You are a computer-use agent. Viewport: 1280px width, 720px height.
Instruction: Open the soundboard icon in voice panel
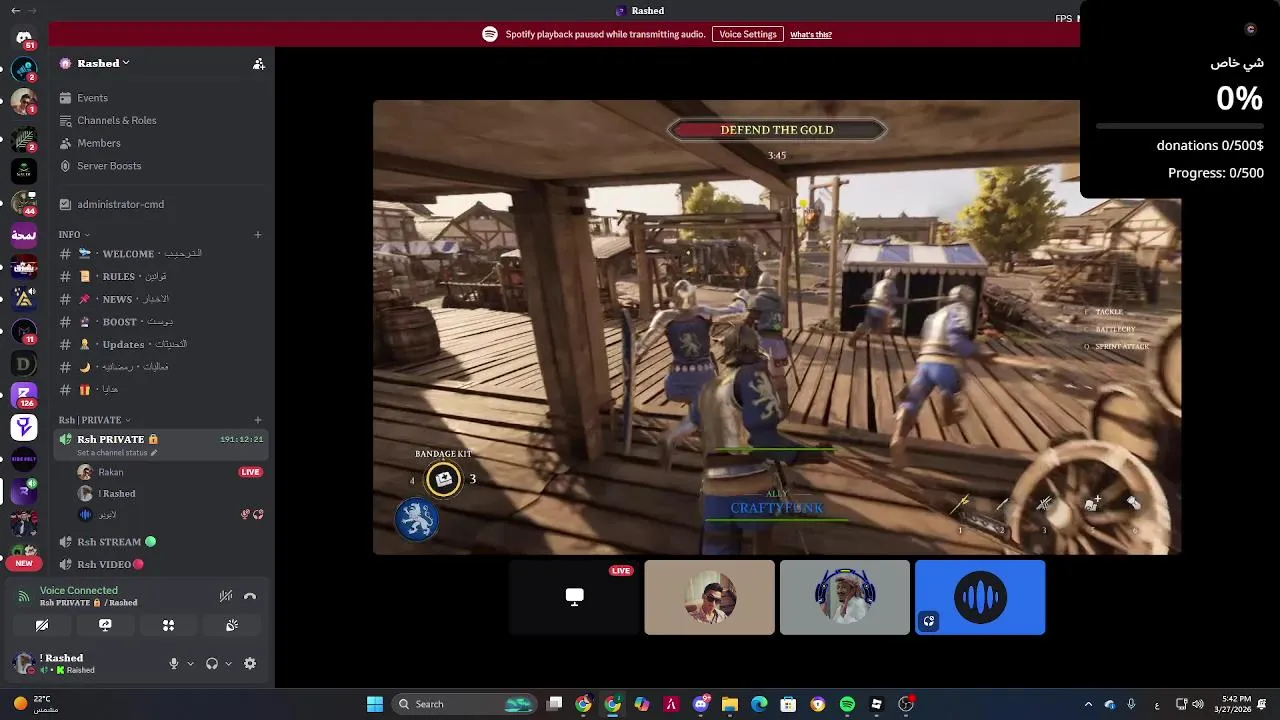(x=231, y=625)
